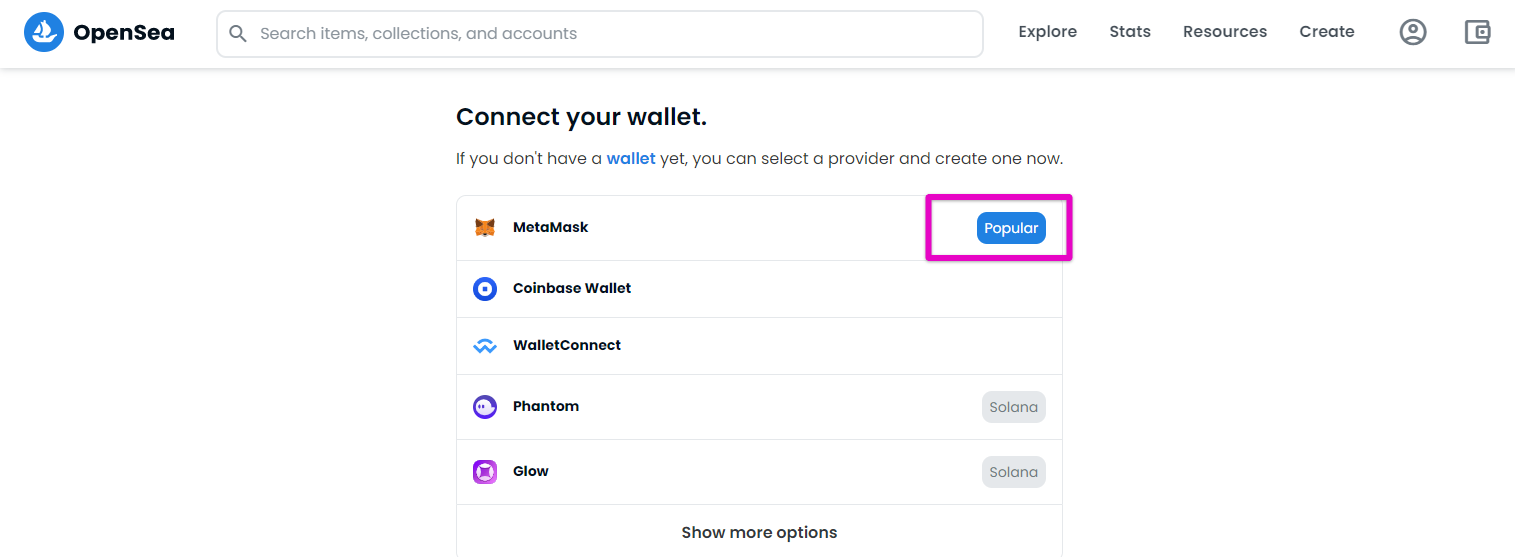
Task: Open the account profile icon
Action: (1413, 32)
